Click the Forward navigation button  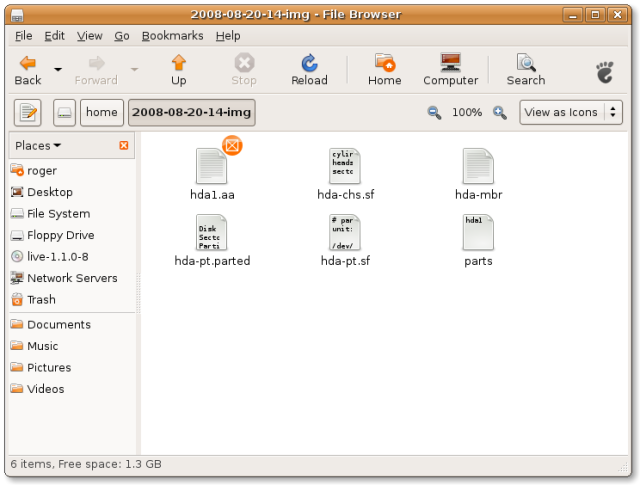[x=96, y=70]
